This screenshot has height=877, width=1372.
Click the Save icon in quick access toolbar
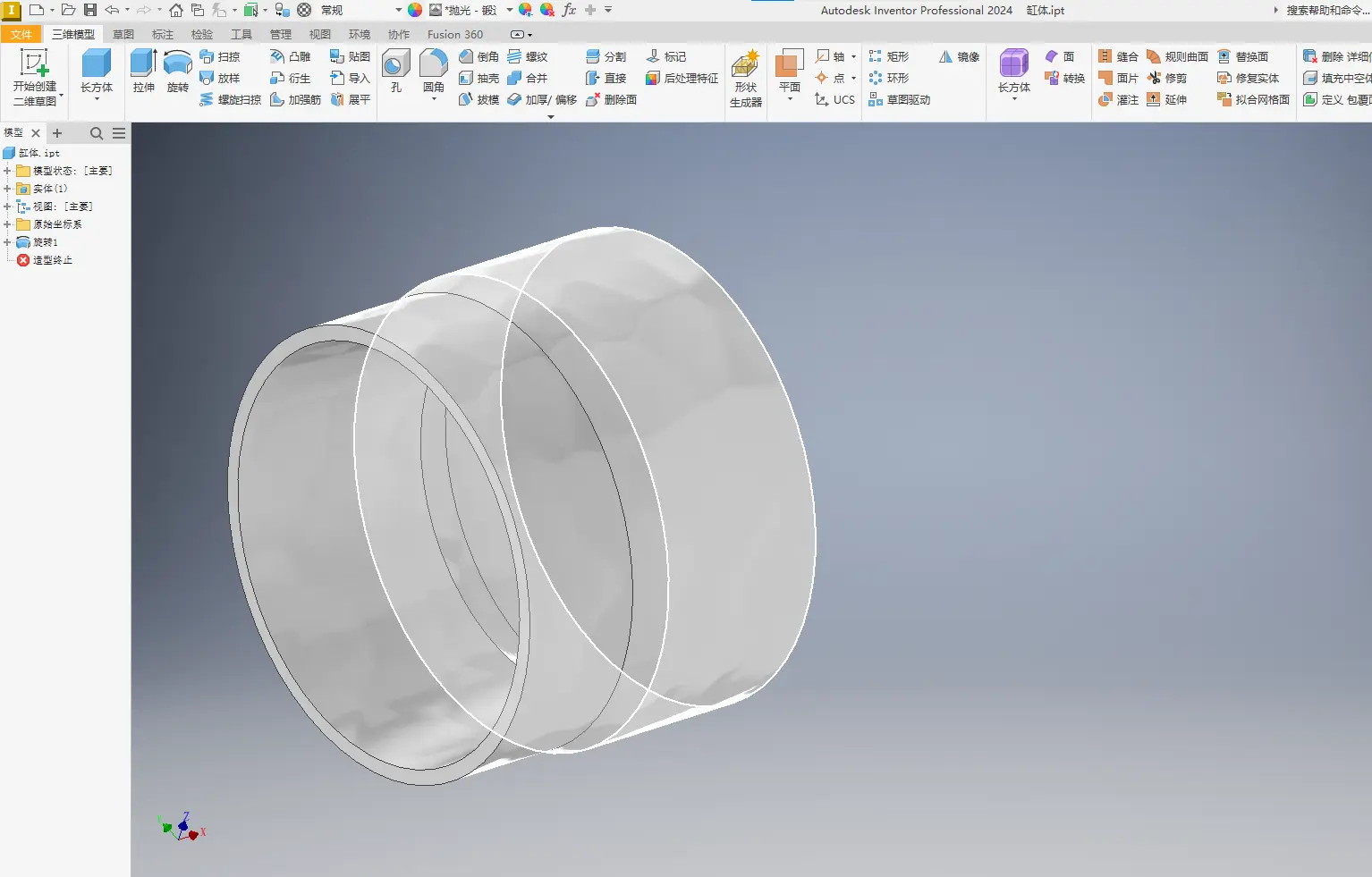90,10
